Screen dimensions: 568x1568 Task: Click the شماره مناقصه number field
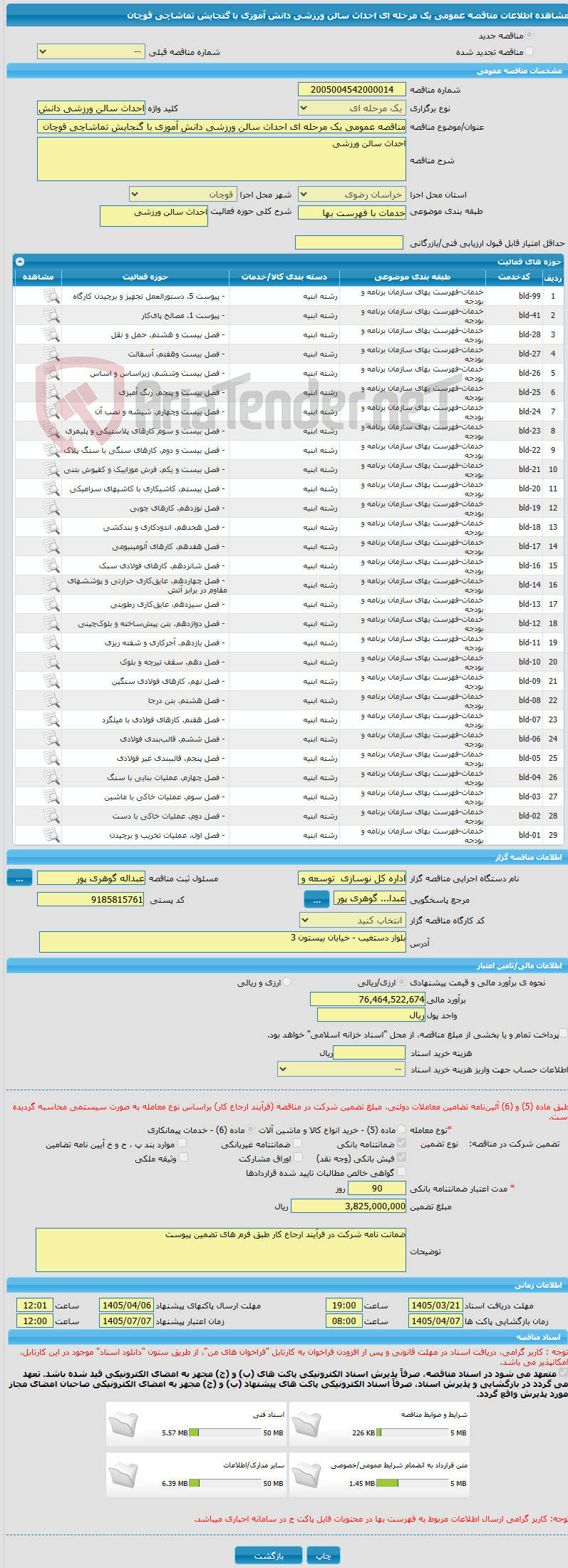click(351, 90)
